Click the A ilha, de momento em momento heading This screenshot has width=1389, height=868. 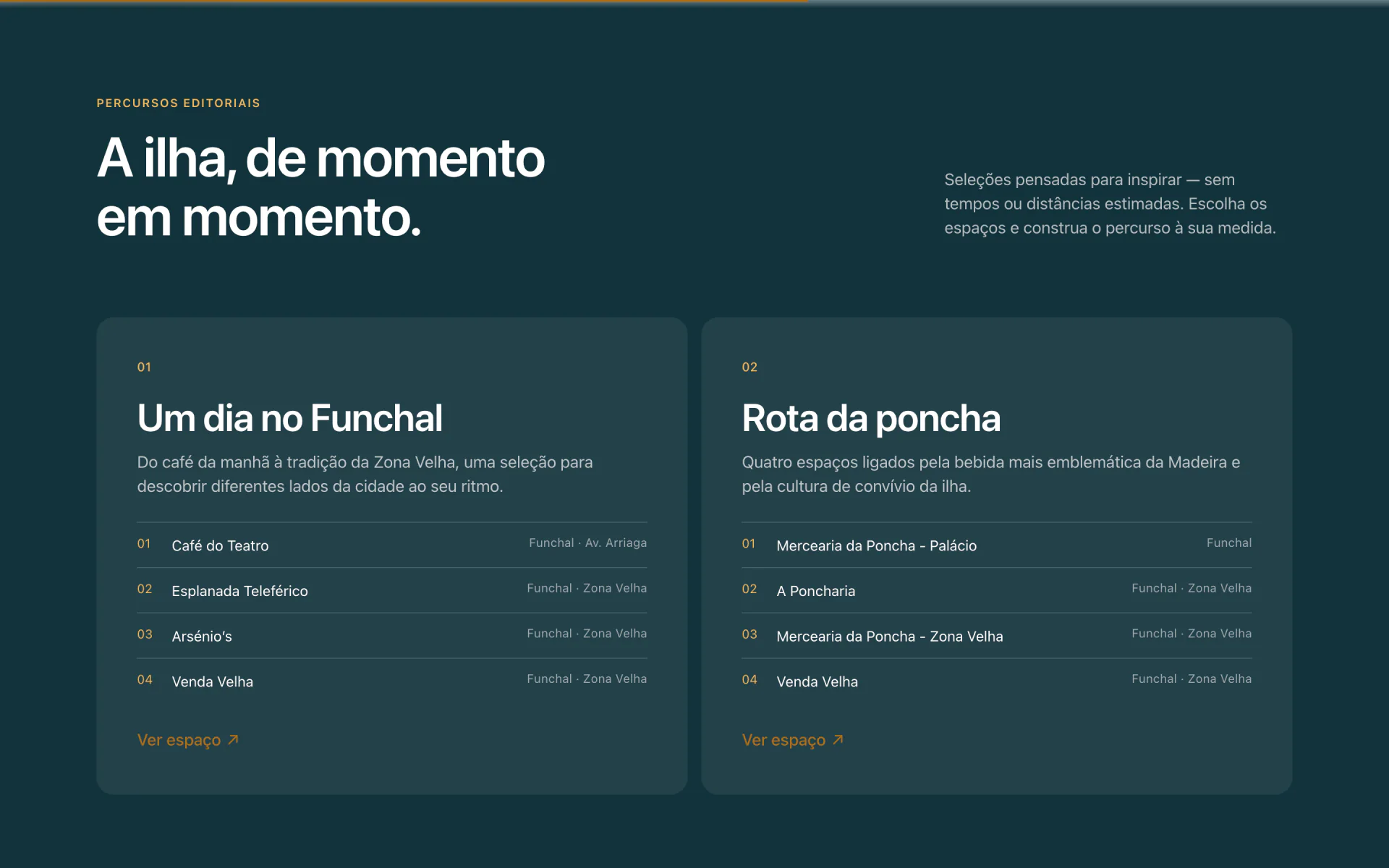tap(320, 187)
